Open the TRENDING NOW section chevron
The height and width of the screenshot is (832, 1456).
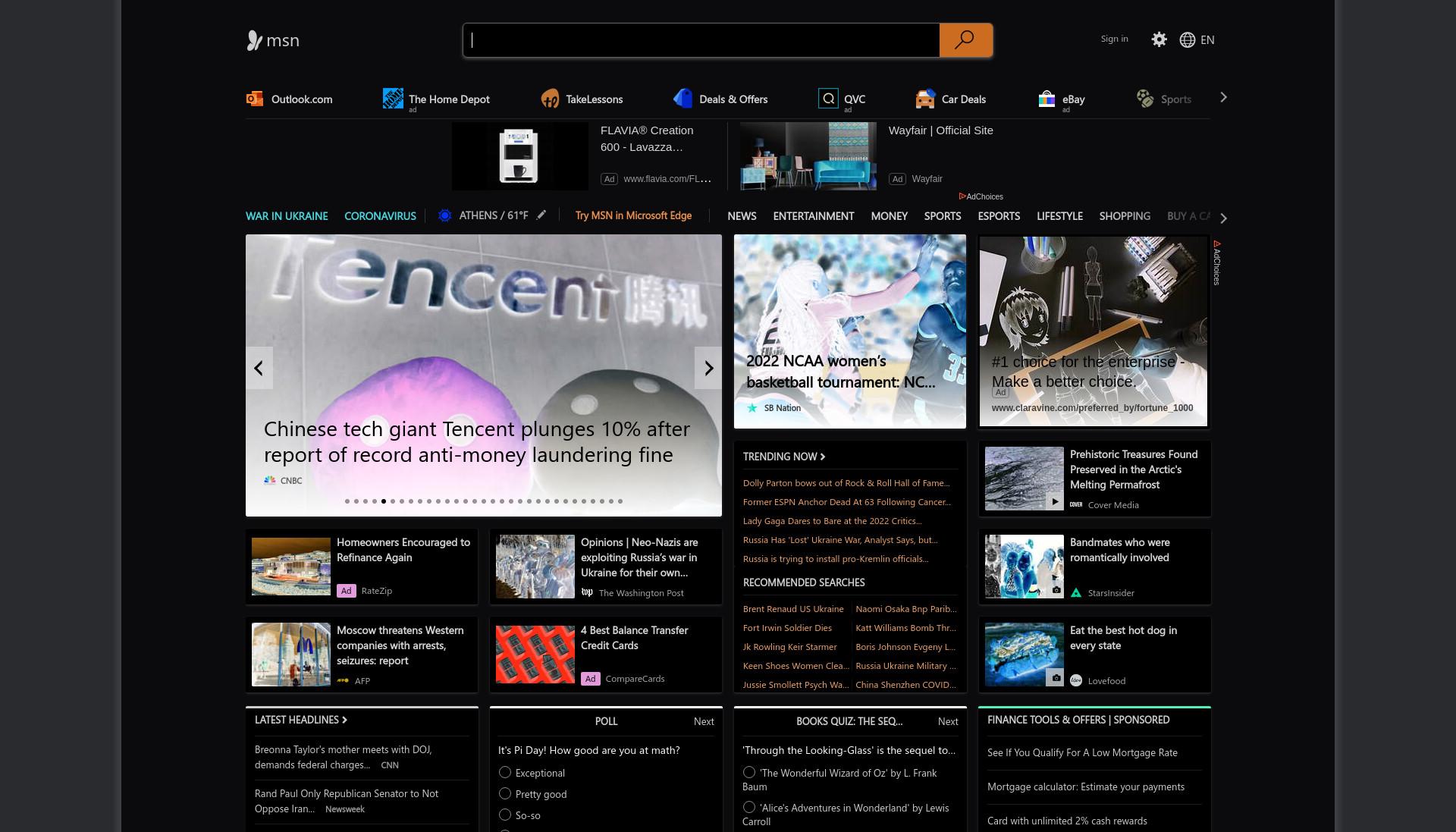pyautogui.click(x=823, y=457)
